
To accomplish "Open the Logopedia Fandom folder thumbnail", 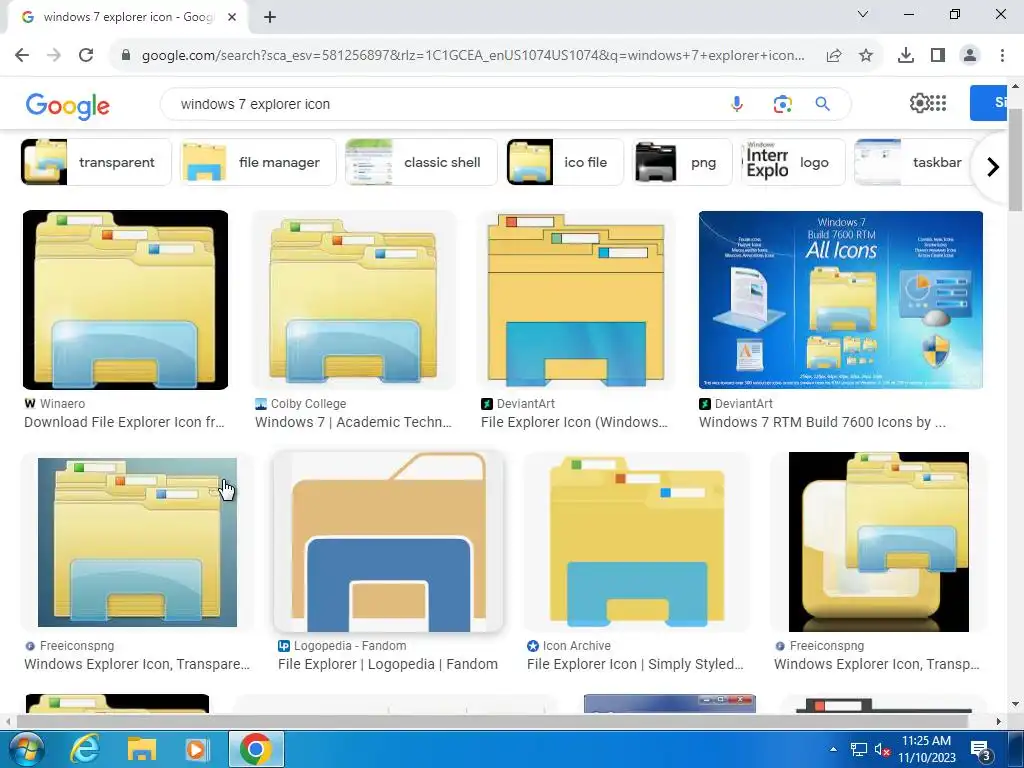I will [389, 541].
